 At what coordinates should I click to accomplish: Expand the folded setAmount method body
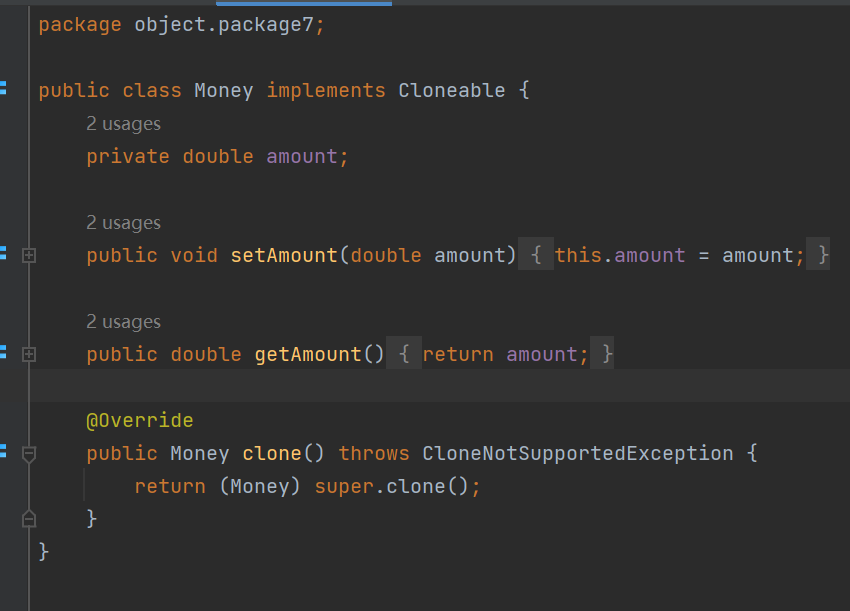(x=29, y=255)
